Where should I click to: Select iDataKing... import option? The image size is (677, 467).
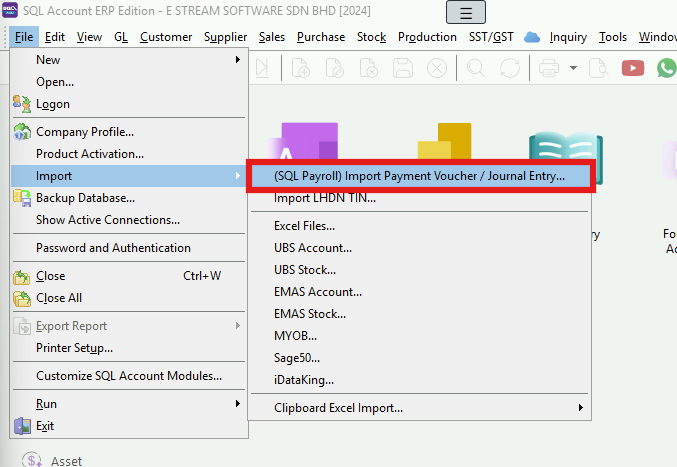[420, 380]
